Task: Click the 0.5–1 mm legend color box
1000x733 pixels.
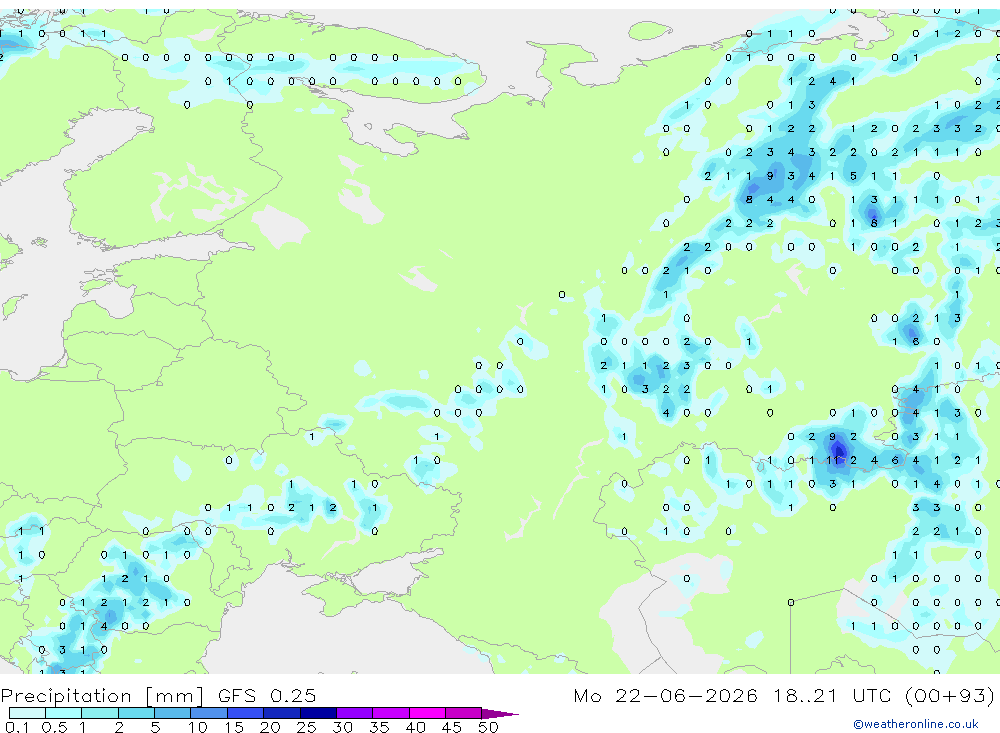Action: [x=64, y=713]
